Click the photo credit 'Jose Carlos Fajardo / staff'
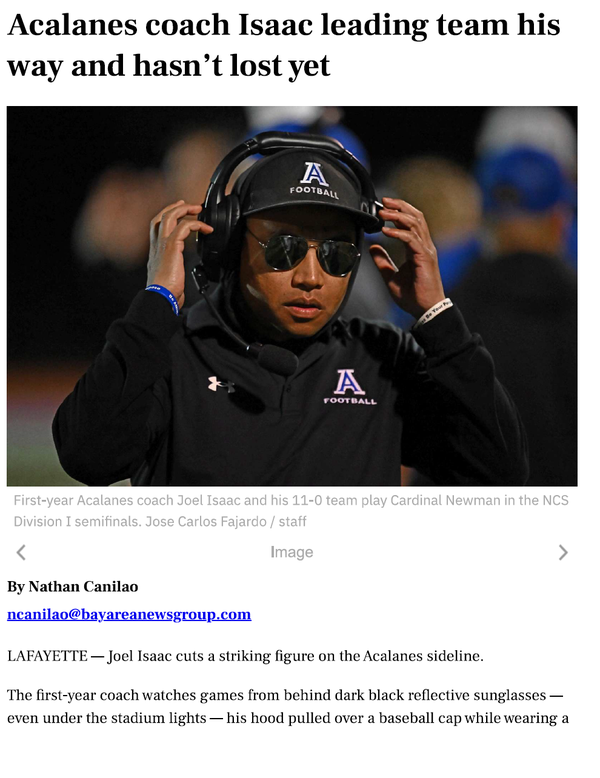This screenshot has height=778, width=600. click(x=226, y=522)
